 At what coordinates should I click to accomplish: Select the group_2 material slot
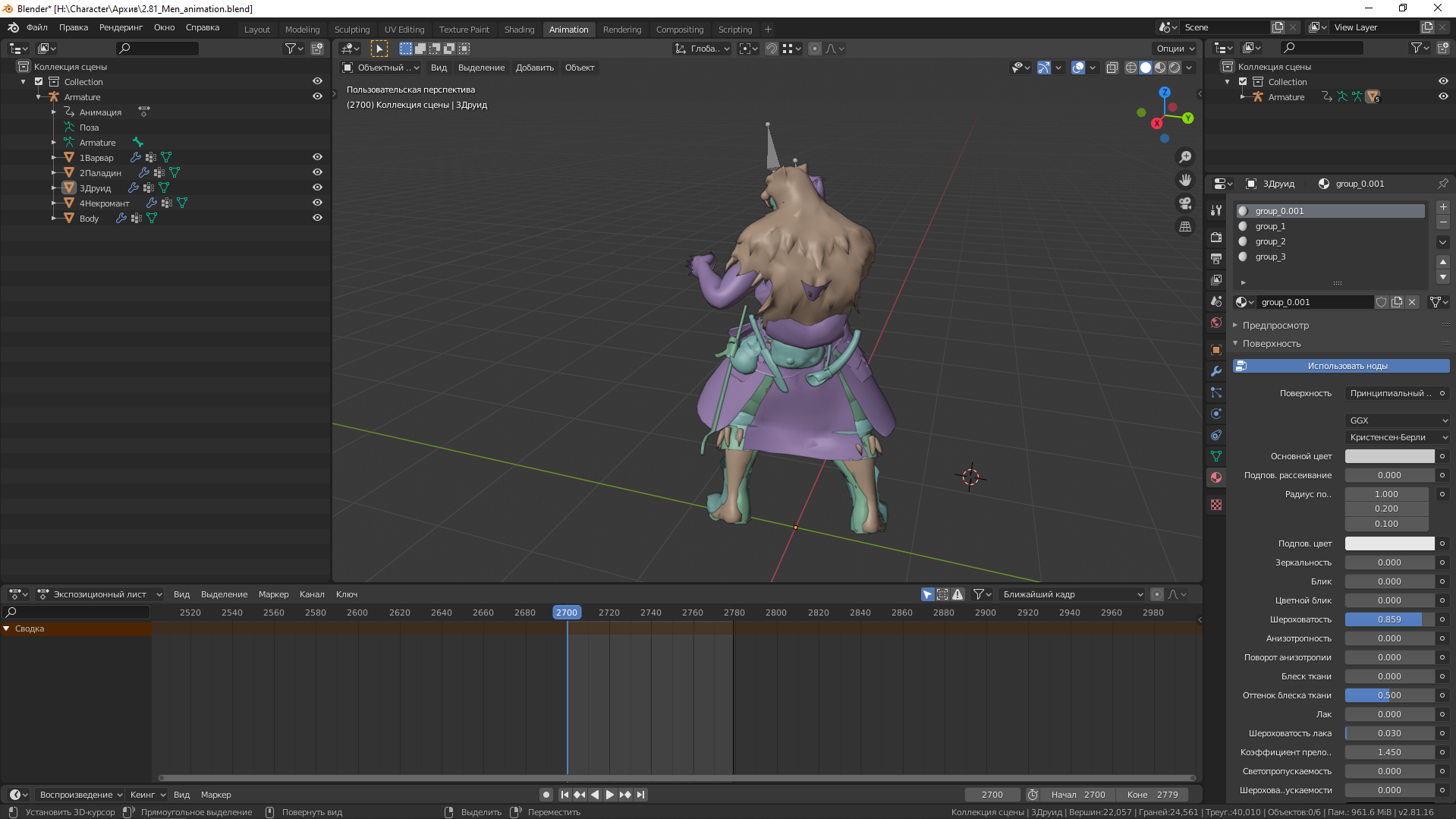click(1270, 241)
